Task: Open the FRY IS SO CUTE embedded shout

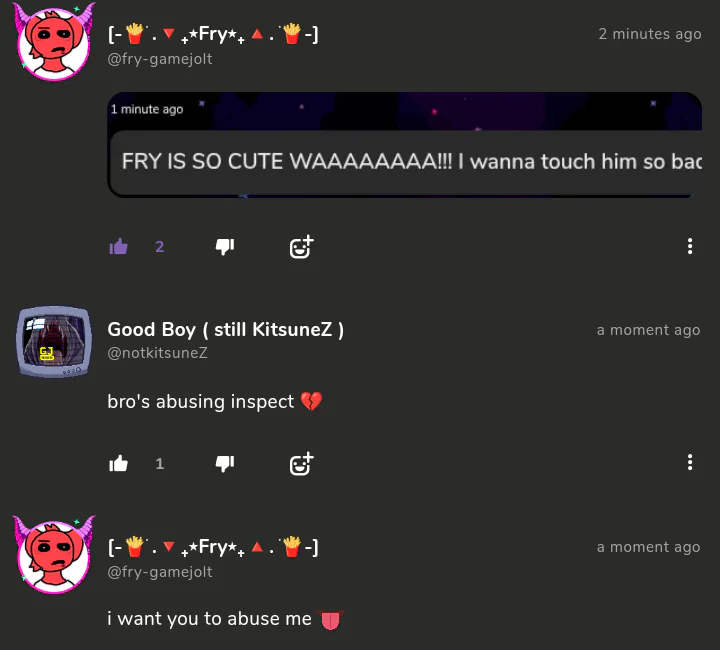Action: point(405,145)
